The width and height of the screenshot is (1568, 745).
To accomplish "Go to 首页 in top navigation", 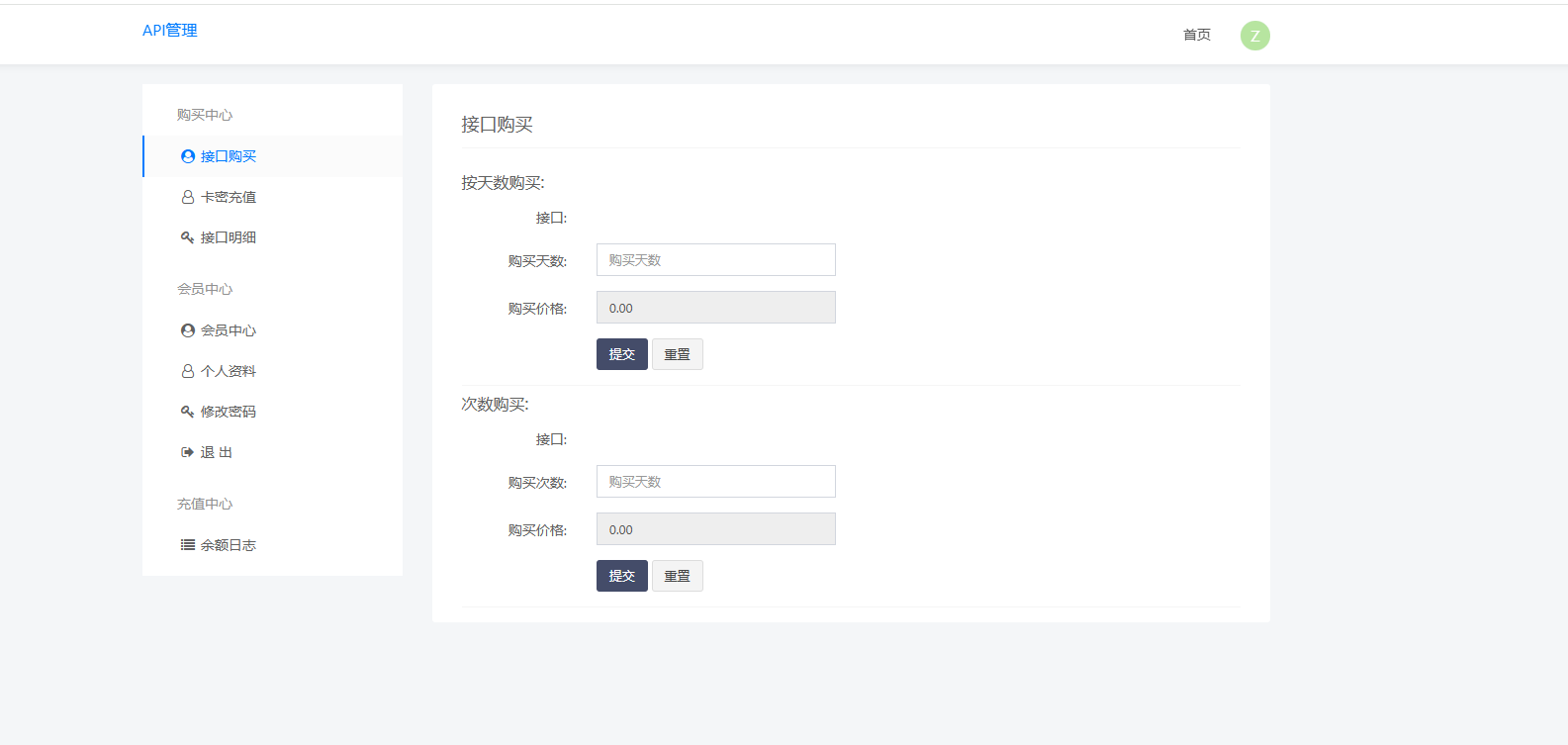I will (x=1196, y=35).
